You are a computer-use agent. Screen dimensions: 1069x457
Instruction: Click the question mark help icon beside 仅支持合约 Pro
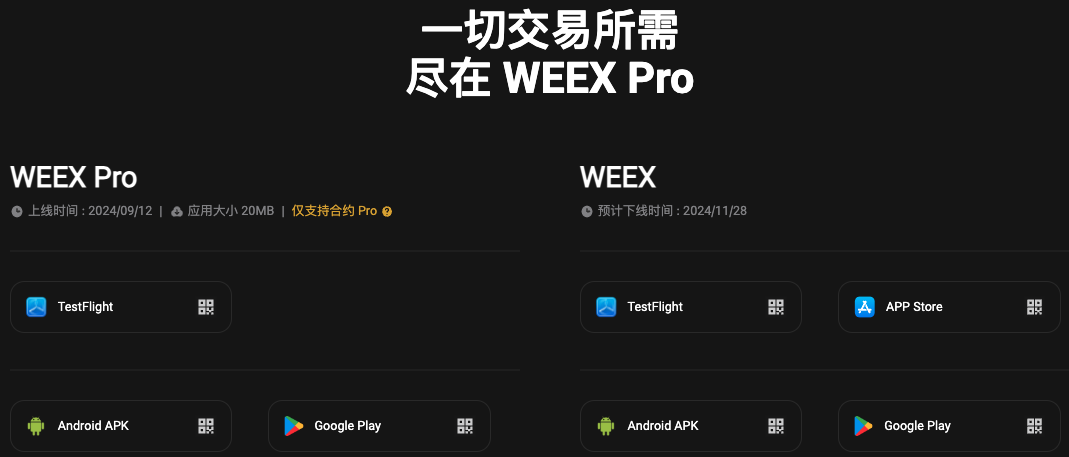387,211
